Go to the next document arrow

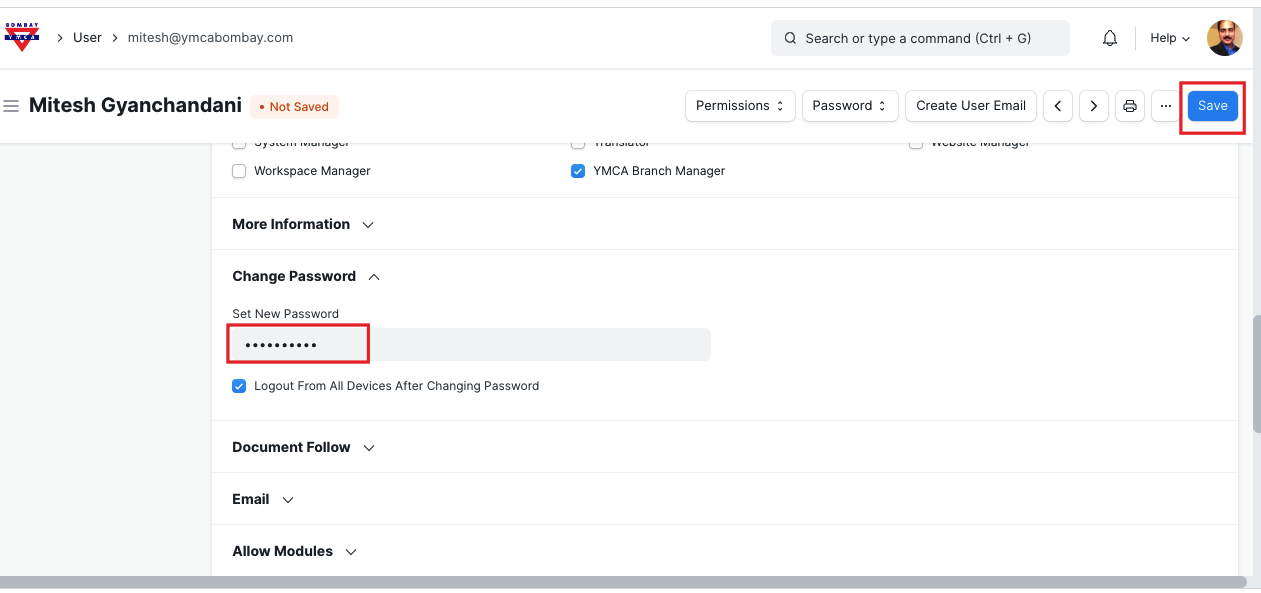point(1094,106)
